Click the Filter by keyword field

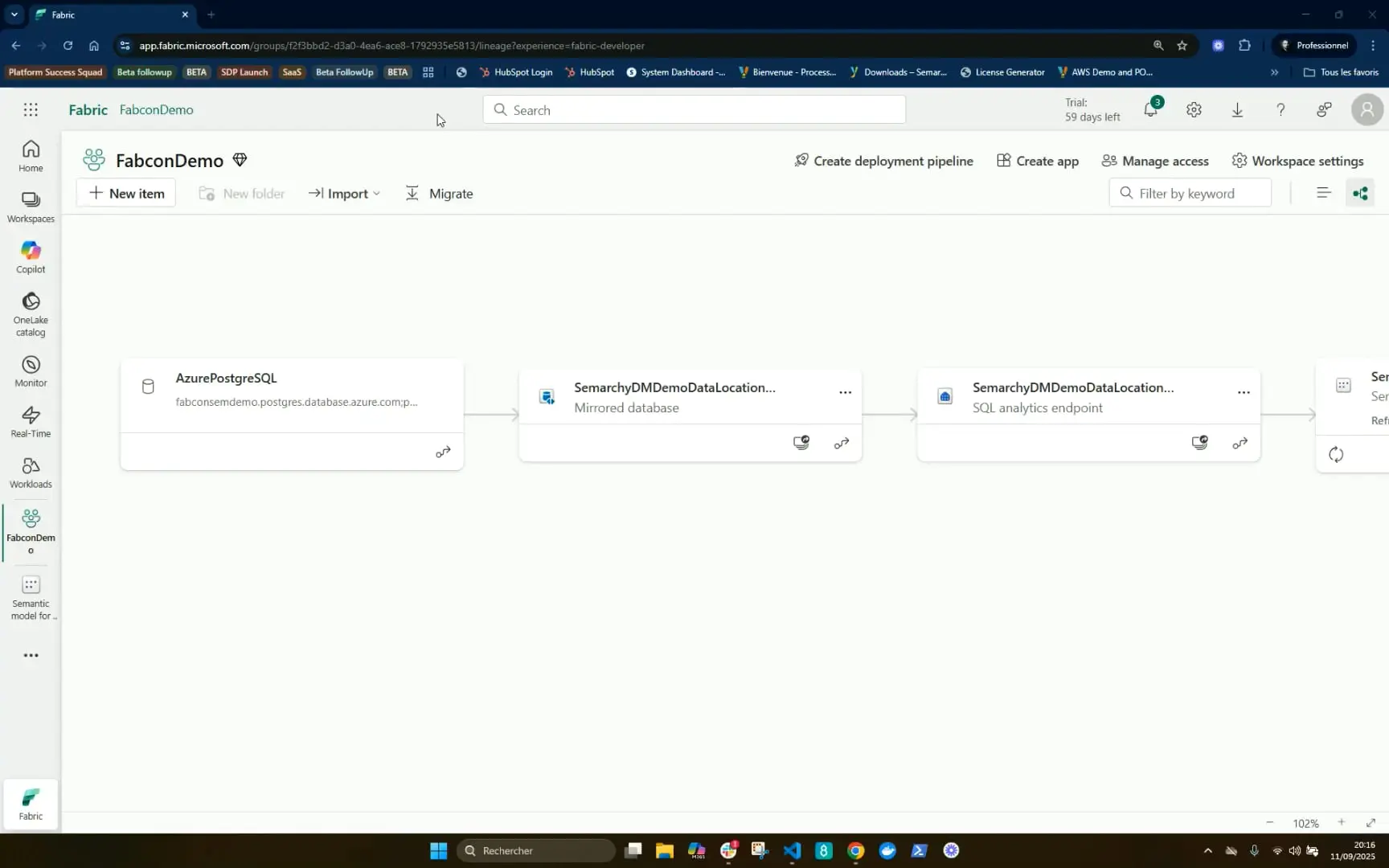(1190, 194)
